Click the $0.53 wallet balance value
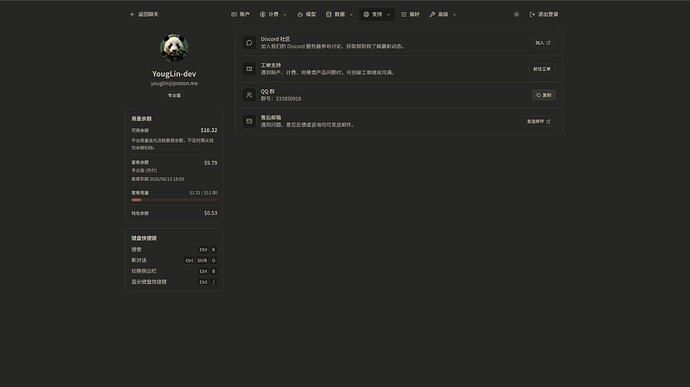 click(x=210, y=213)
